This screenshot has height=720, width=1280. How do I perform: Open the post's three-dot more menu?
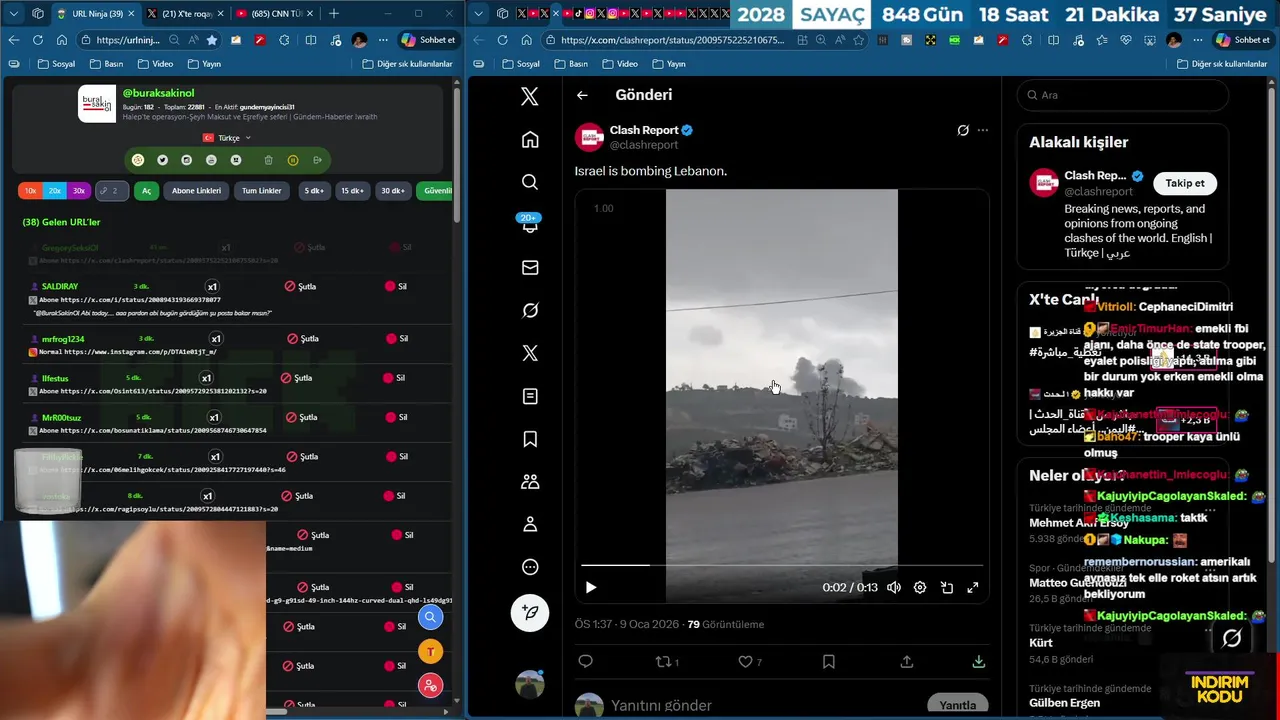tap(983, 130)
